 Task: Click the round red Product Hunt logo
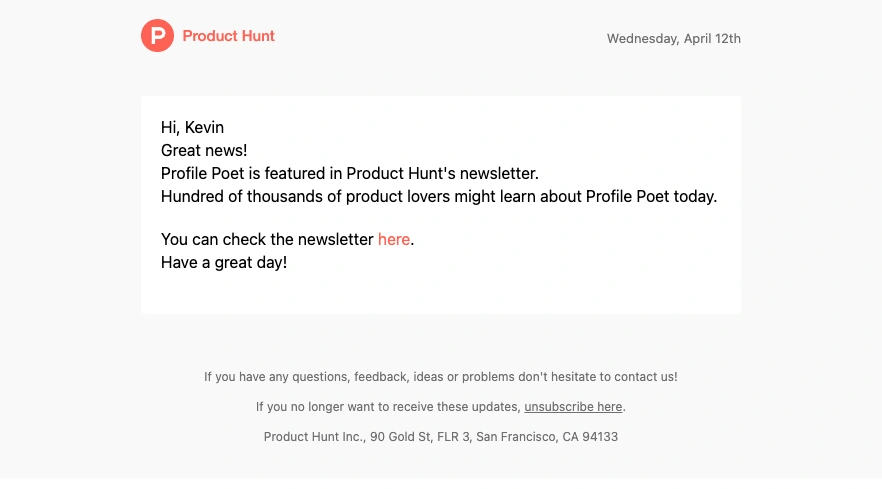tap(158, 35)
